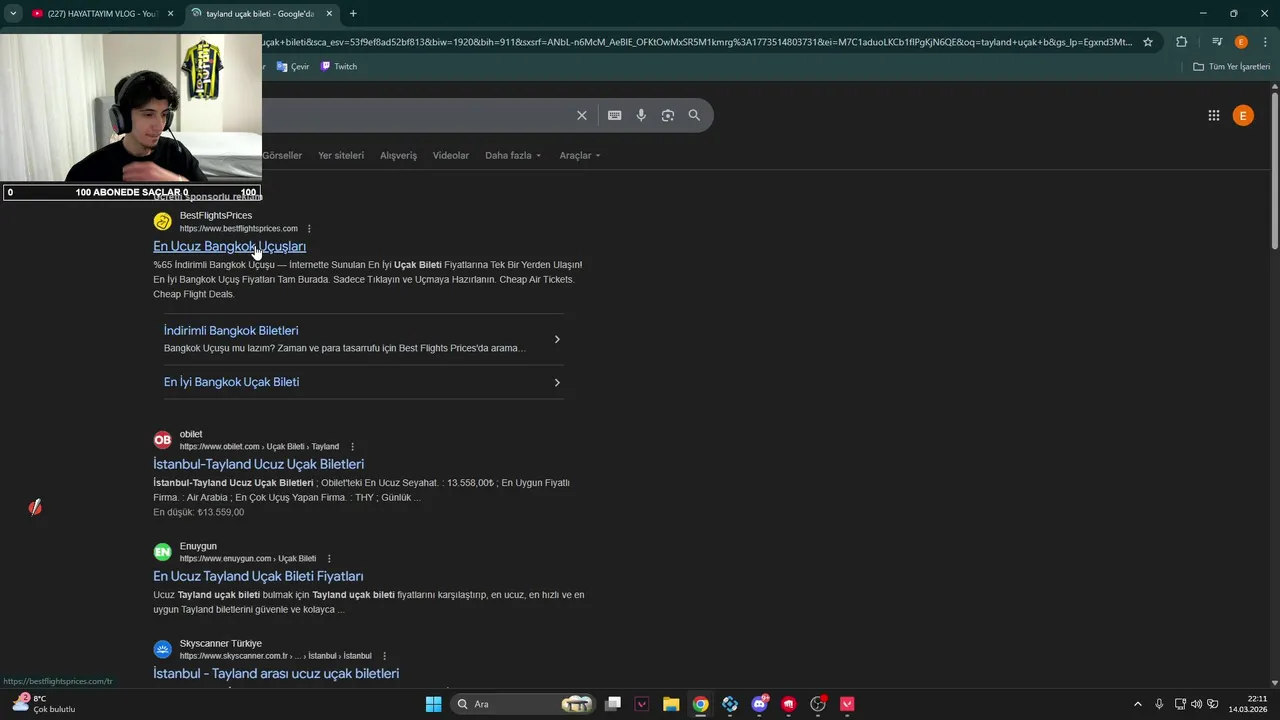
Task: Open the Chrome three-dot menu
Action: pos(1263,42)
